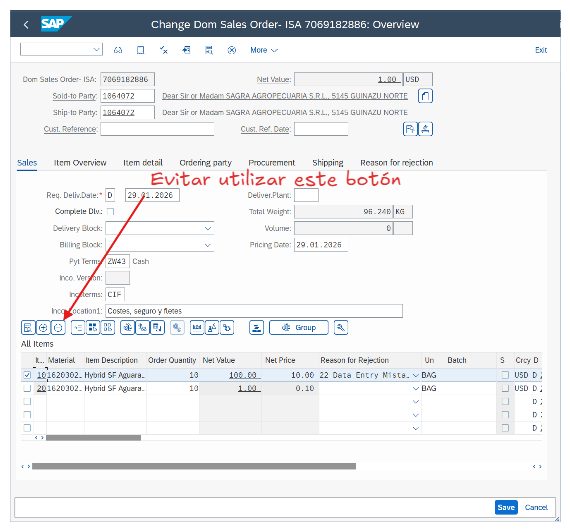Screen dimensions: 570x532
Task: Click the document icon in top toolbar
Action: click(140, 50)
